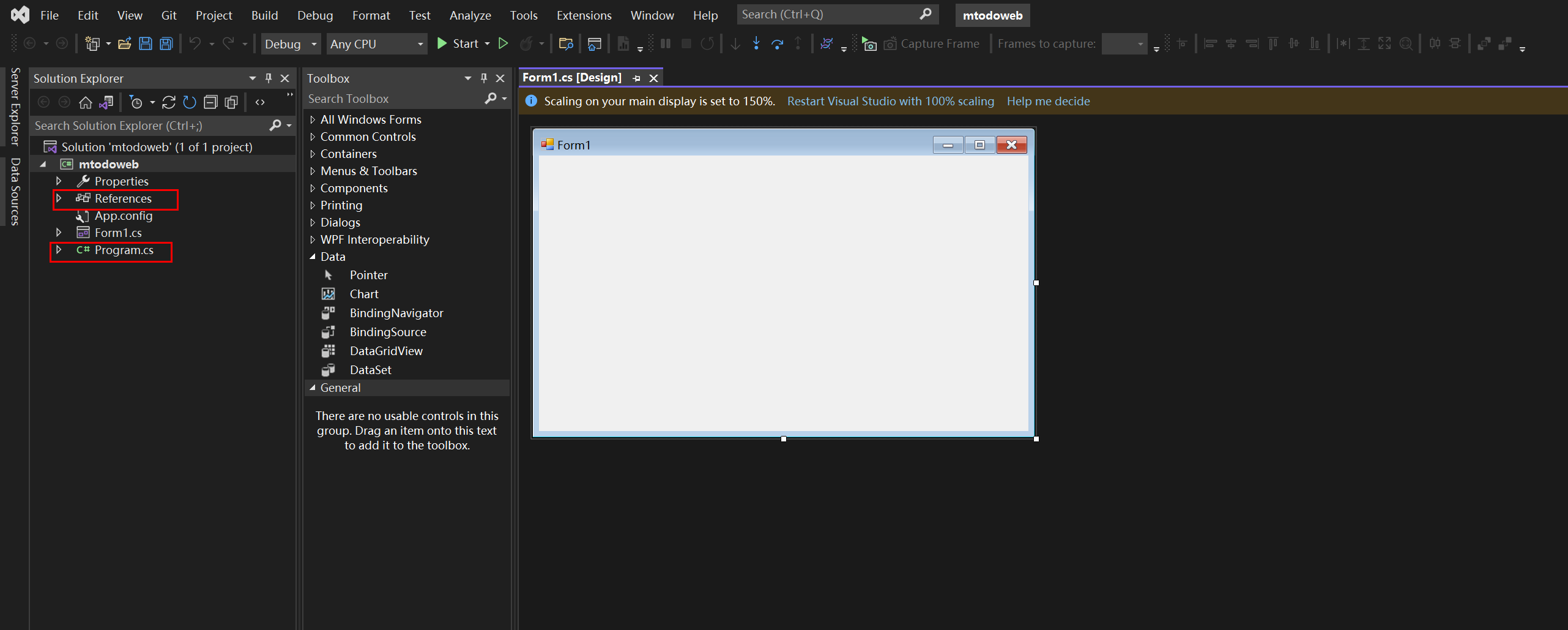Pin the Toolbox panel

(483, 78)
